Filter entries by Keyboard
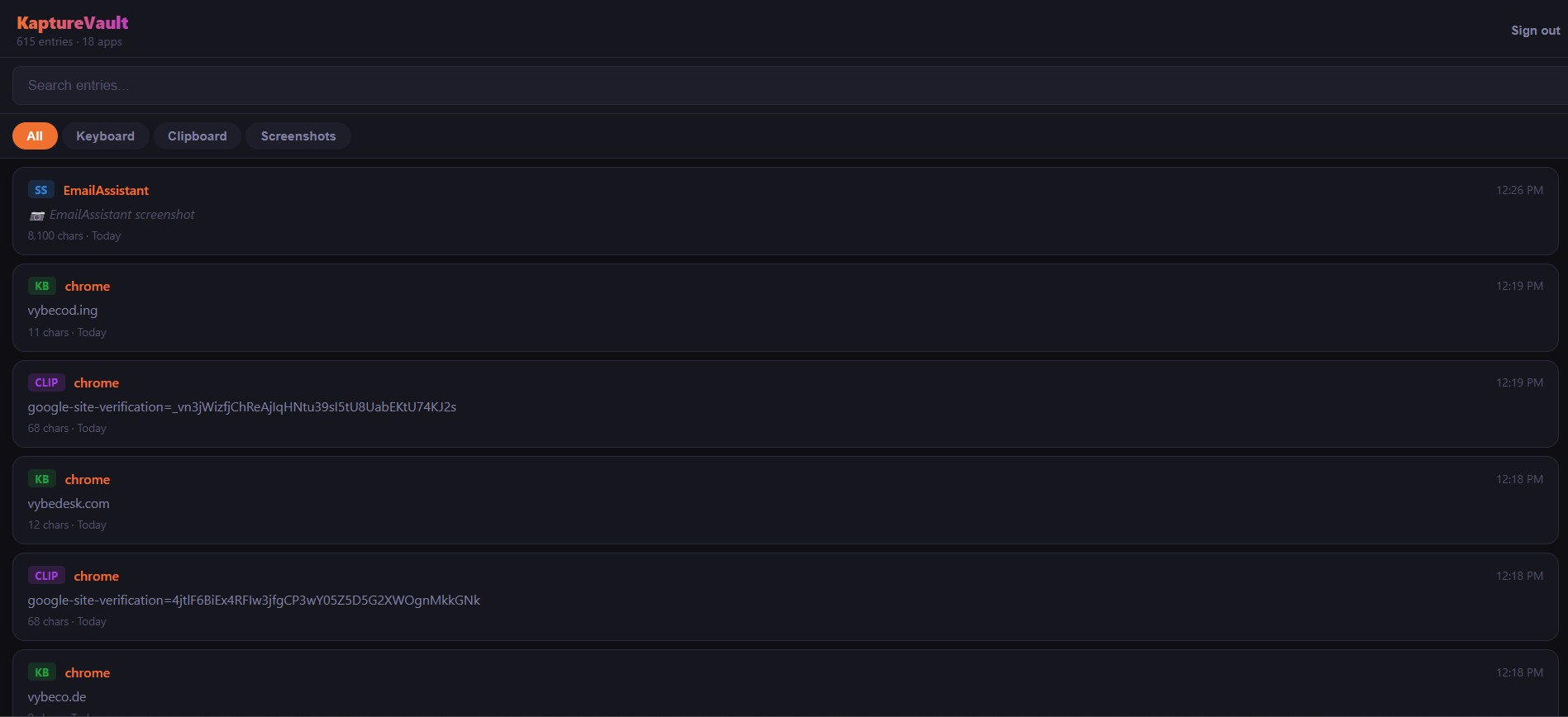Viewport: 1568px width, 717px height. click(105, 136)
